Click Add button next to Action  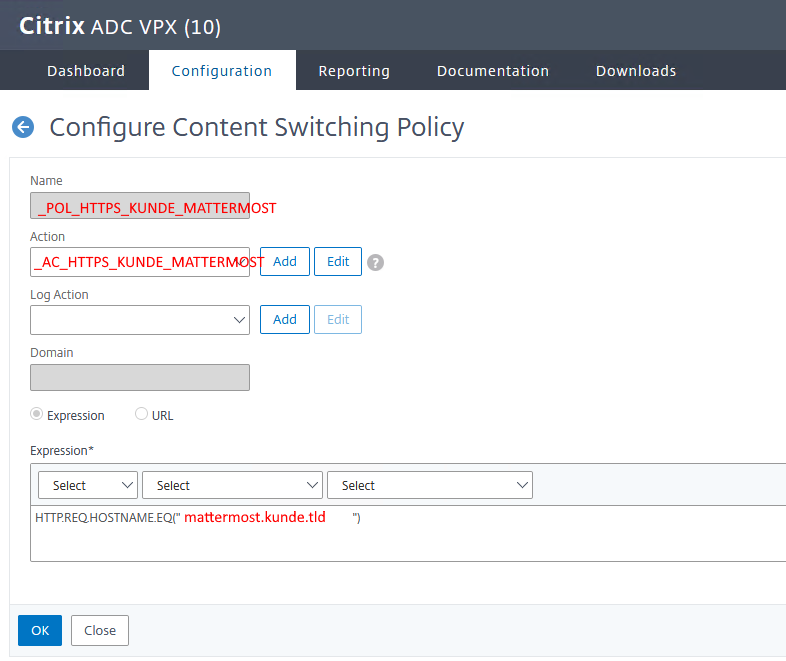point(285,262)
